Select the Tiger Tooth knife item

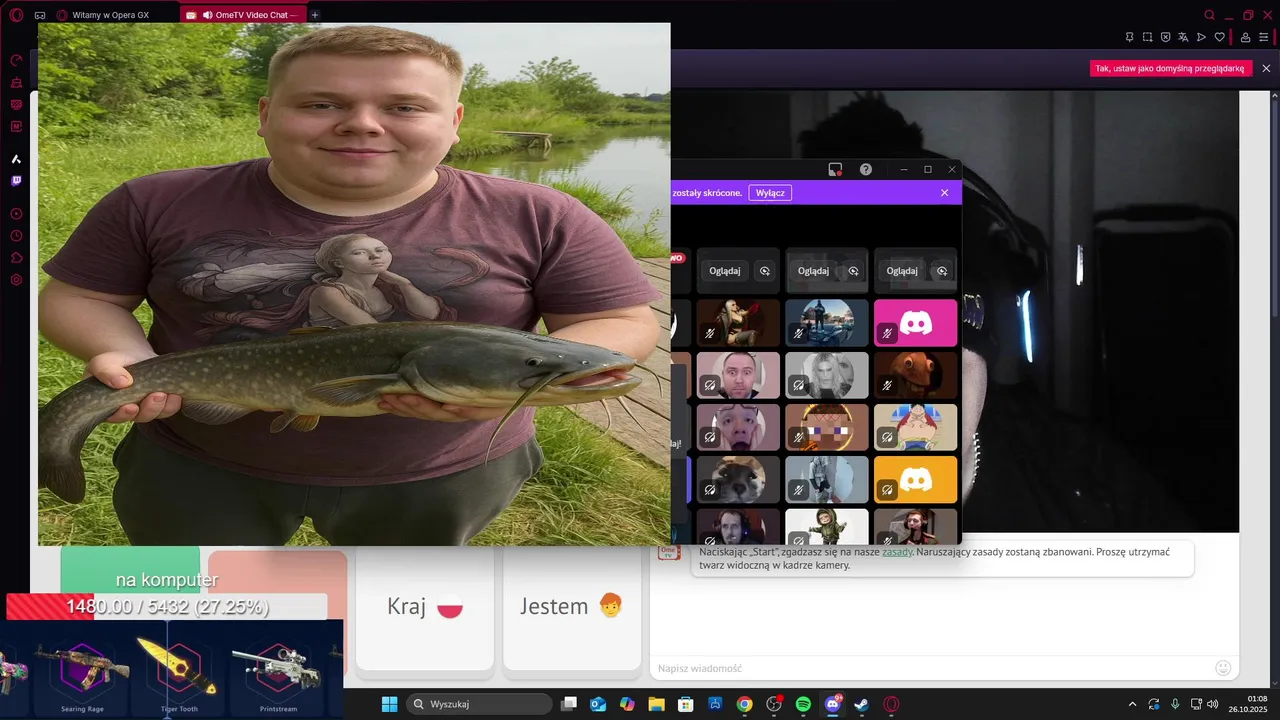(180, 669)
